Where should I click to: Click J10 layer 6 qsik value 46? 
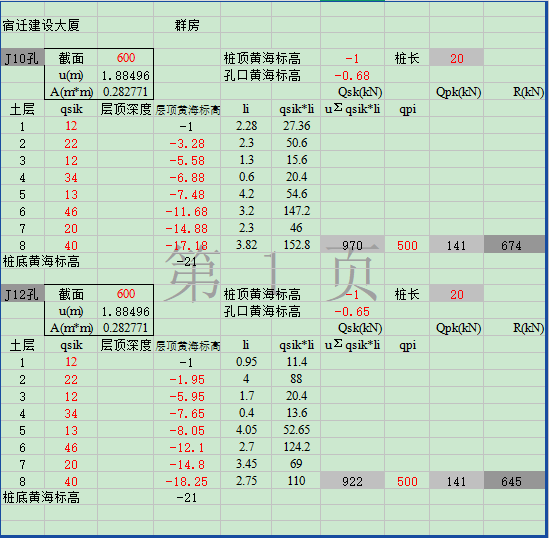pyautogui.click(x=71, y=211)
